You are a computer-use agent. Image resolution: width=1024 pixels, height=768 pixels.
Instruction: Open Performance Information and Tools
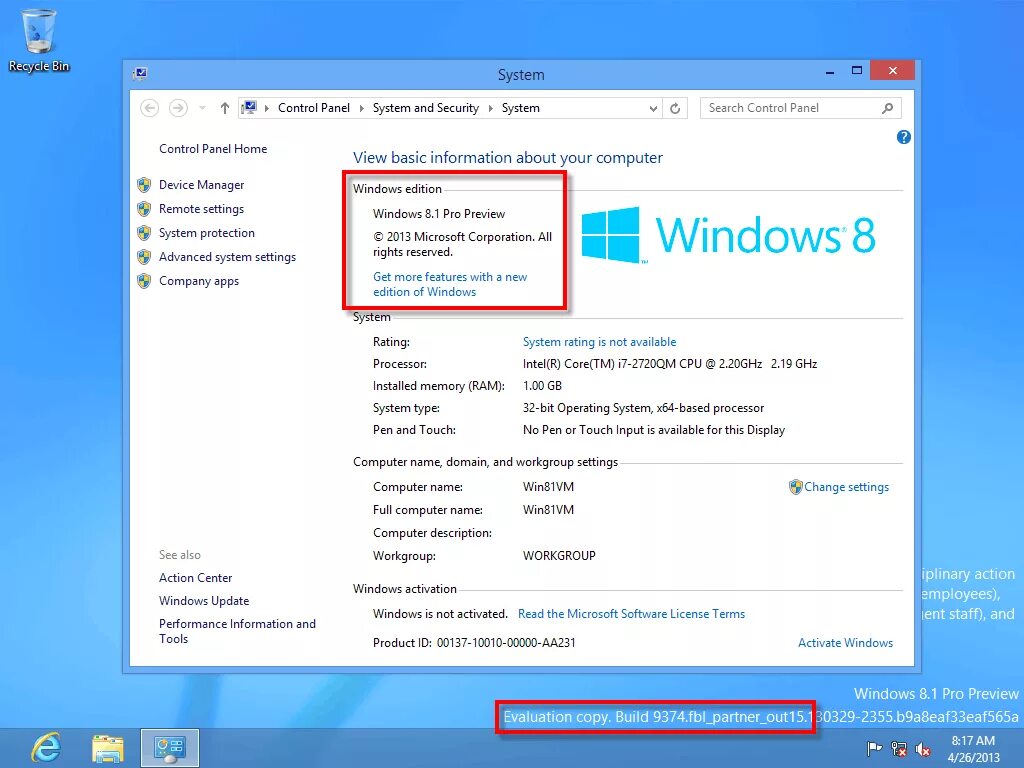(237, 632)
